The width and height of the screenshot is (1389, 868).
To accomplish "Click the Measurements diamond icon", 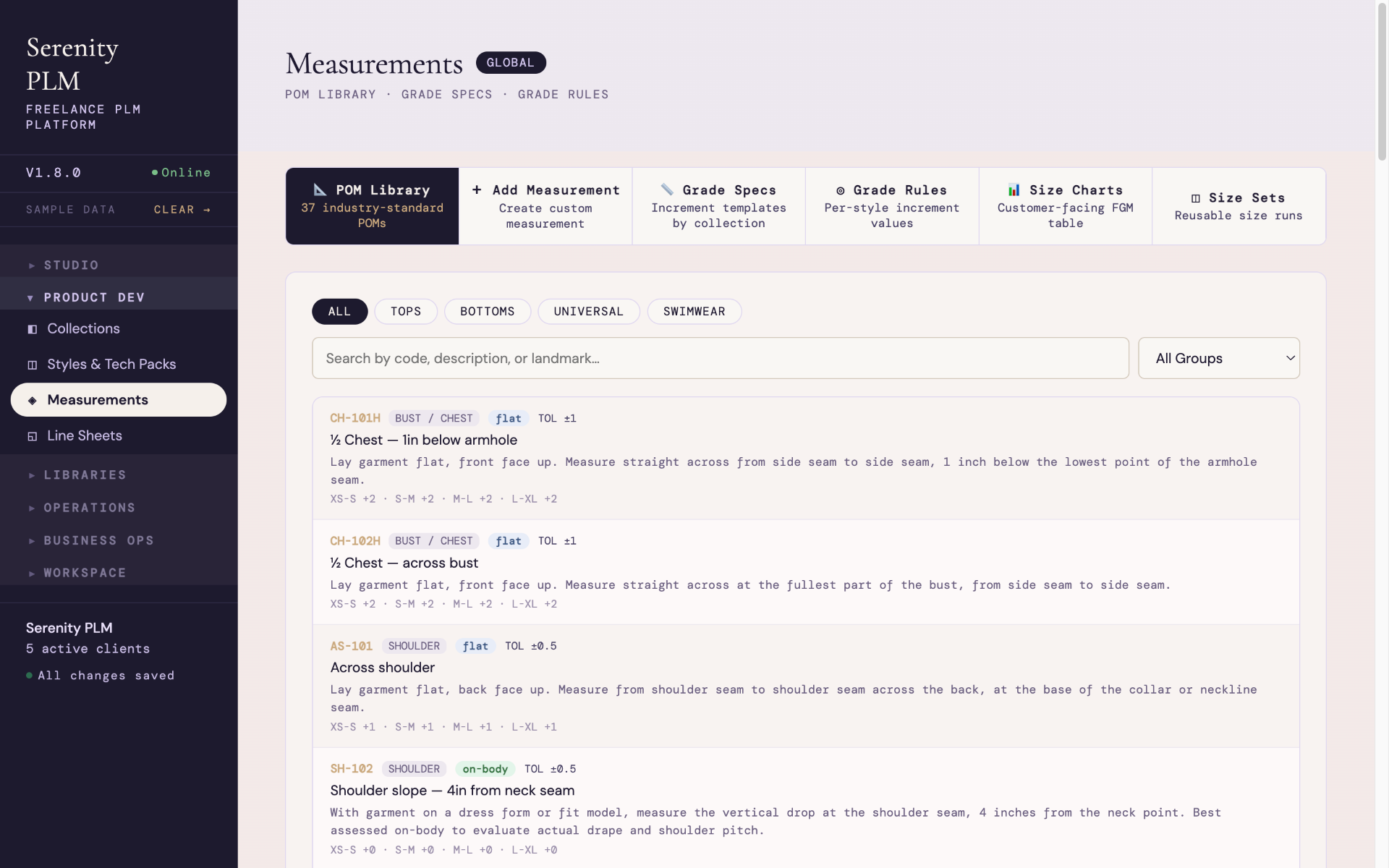I will (x=32, y=400).
